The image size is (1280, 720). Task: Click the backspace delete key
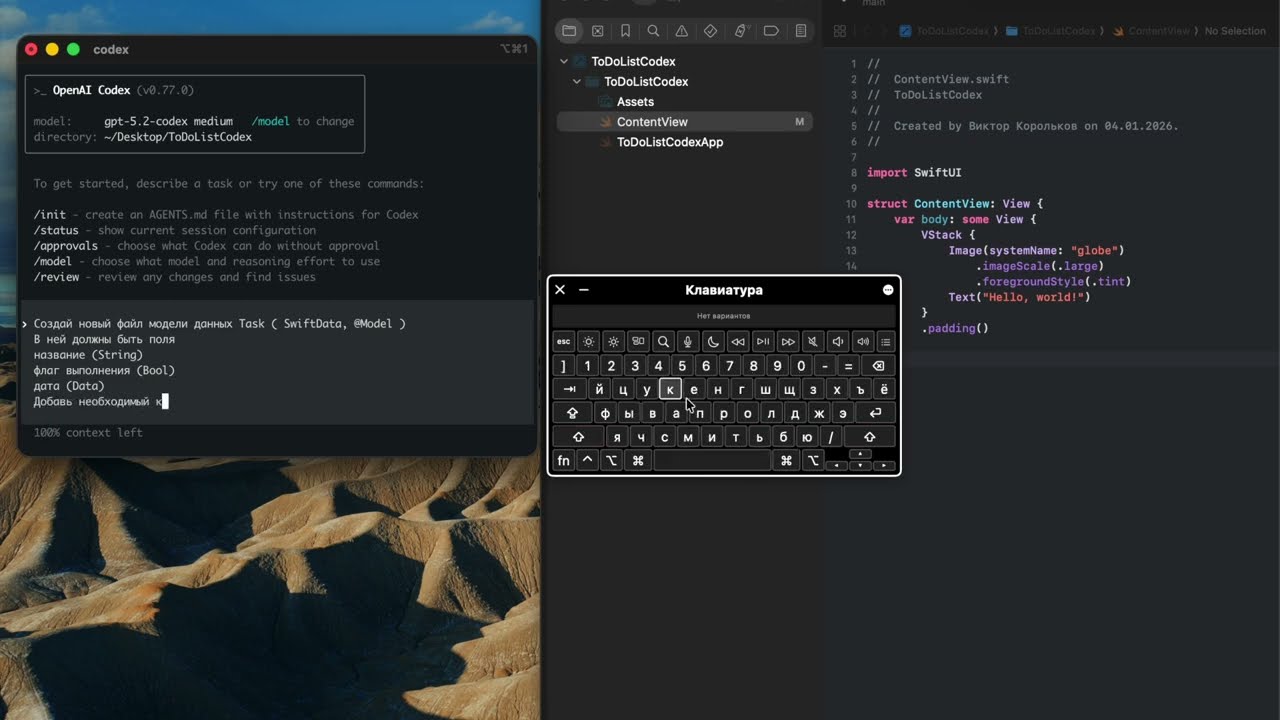(x=878, y=366)
